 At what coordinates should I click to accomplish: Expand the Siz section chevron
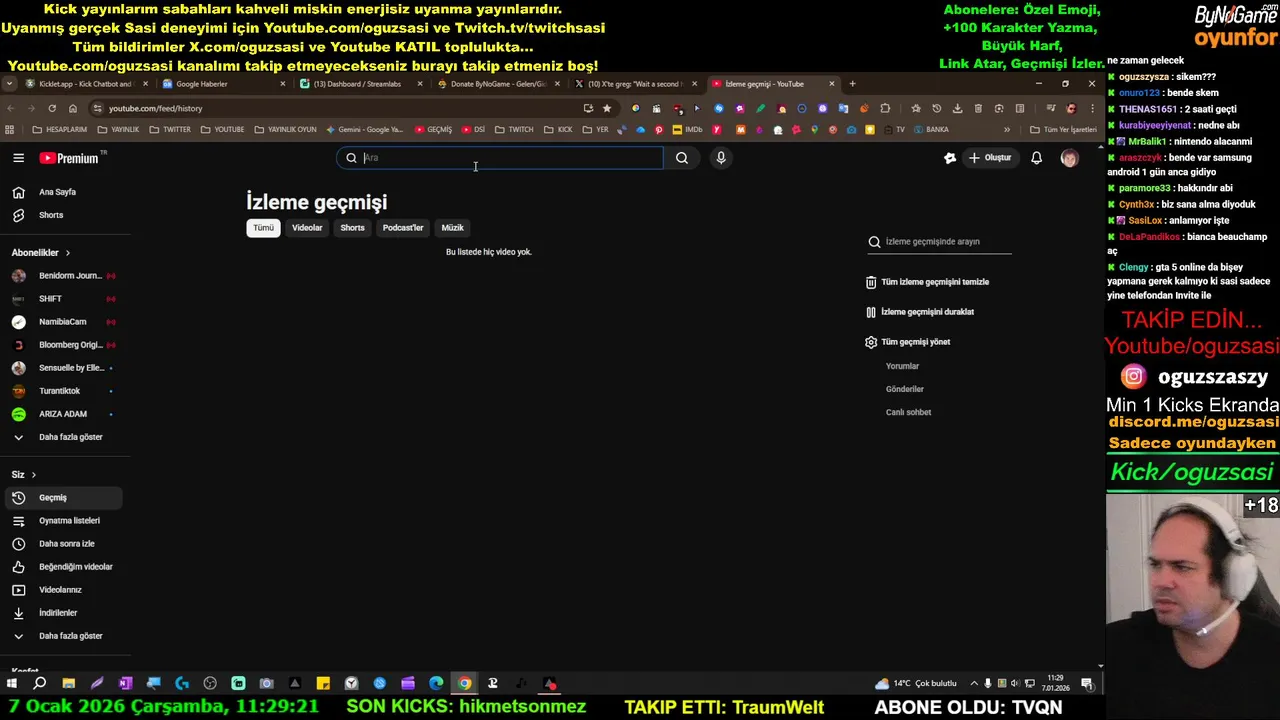(33, 475)
